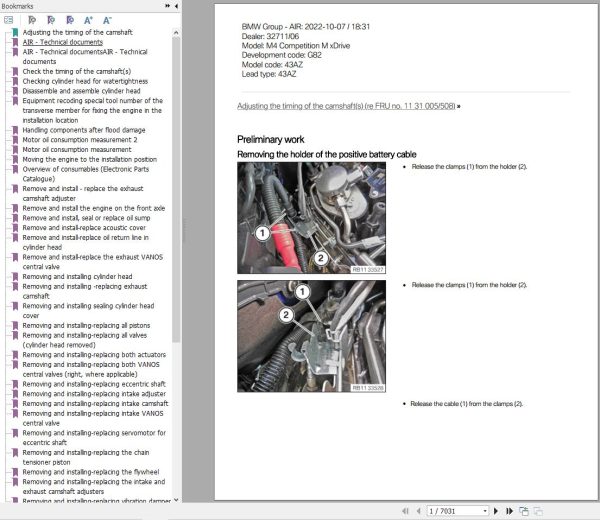Go to the previous page arrow

[x=419, y=511]
